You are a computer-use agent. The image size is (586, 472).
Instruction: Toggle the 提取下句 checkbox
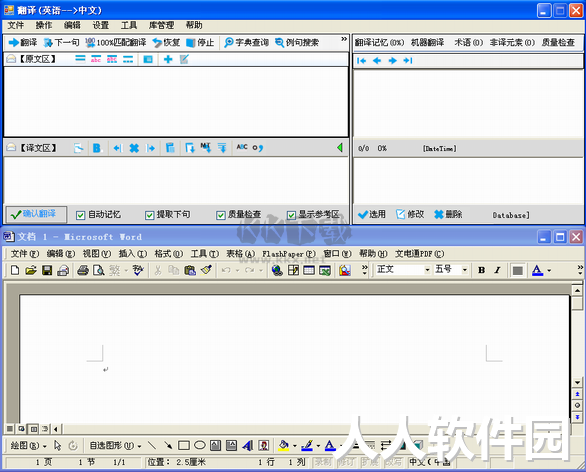coord(149,215)
